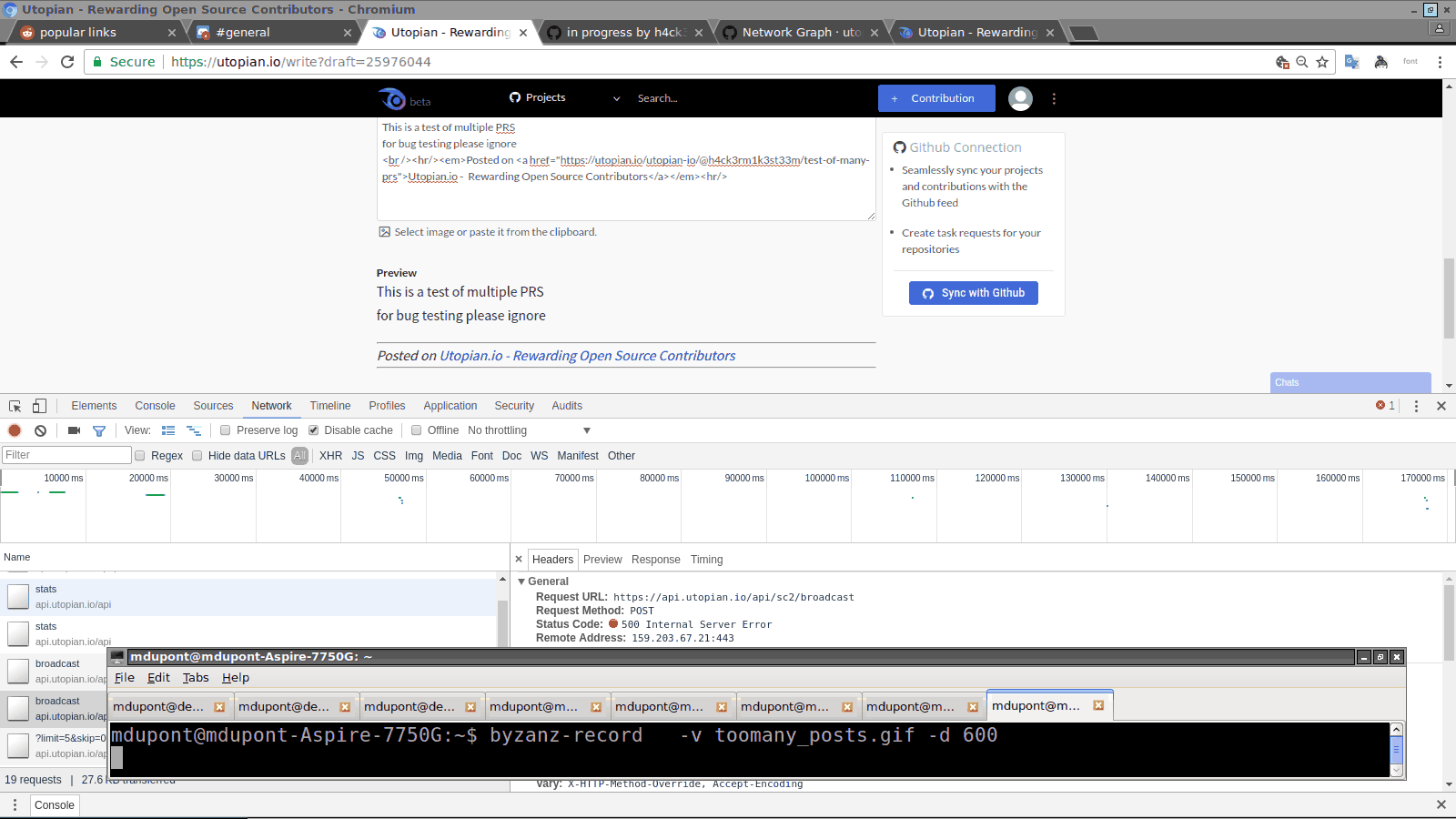
Task: Open the No throttling dropdown
Action: click(x=529, y=430)
